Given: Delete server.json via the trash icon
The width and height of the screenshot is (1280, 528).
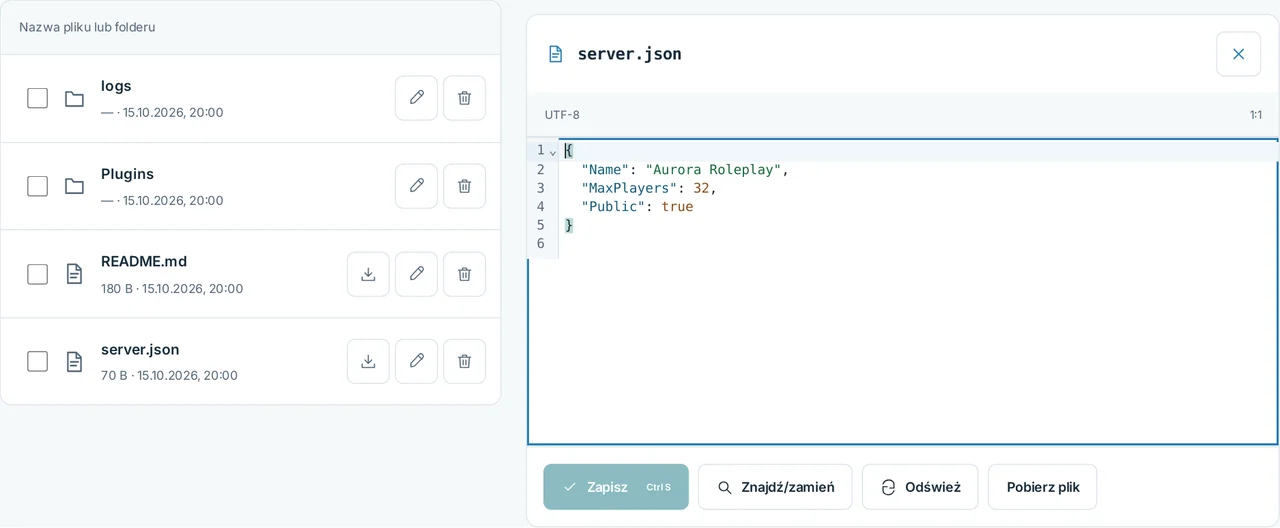Looking at the screenshot, I should tap(464, 361).
